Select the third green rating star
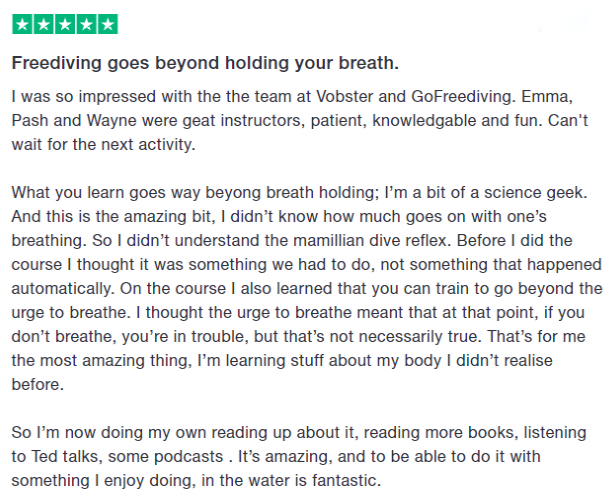The height and width of the screenshot is (501, 612). [x=64, y=24]
